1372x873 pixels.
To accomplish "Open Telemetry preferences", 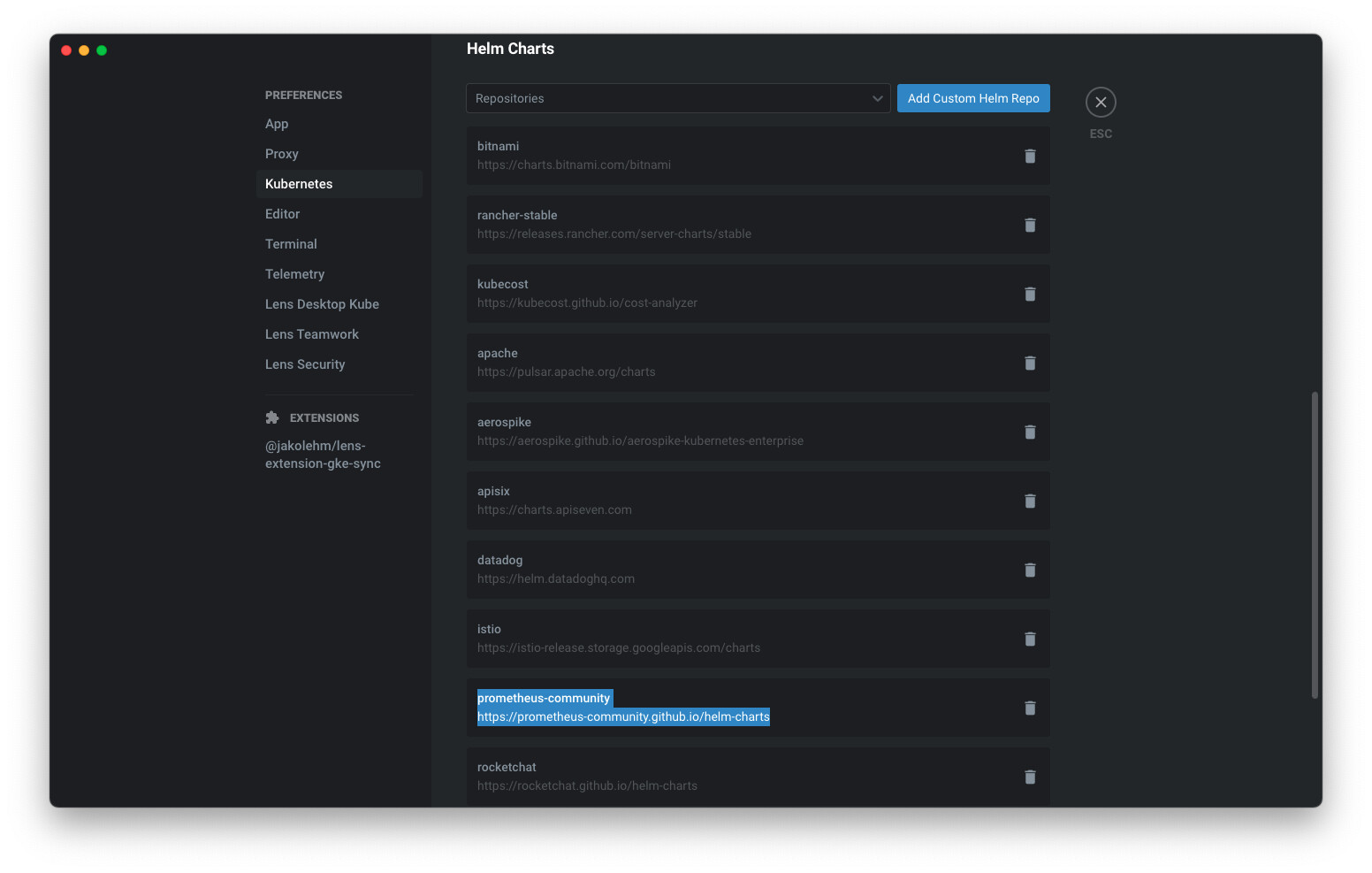I will tap(295, 274).
